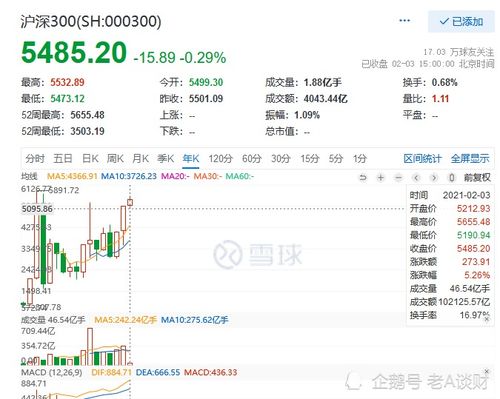Image resolution: width=500 pixels, height=399 pixels.
Task: Click MACD (12,26,9) indicator label
Action: (52, 372)
